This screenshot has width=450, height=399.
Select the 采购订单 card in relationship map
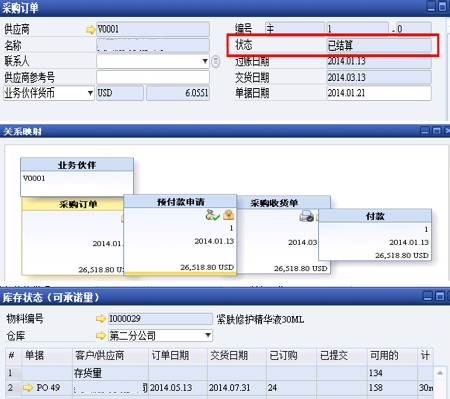coord(72,236)
